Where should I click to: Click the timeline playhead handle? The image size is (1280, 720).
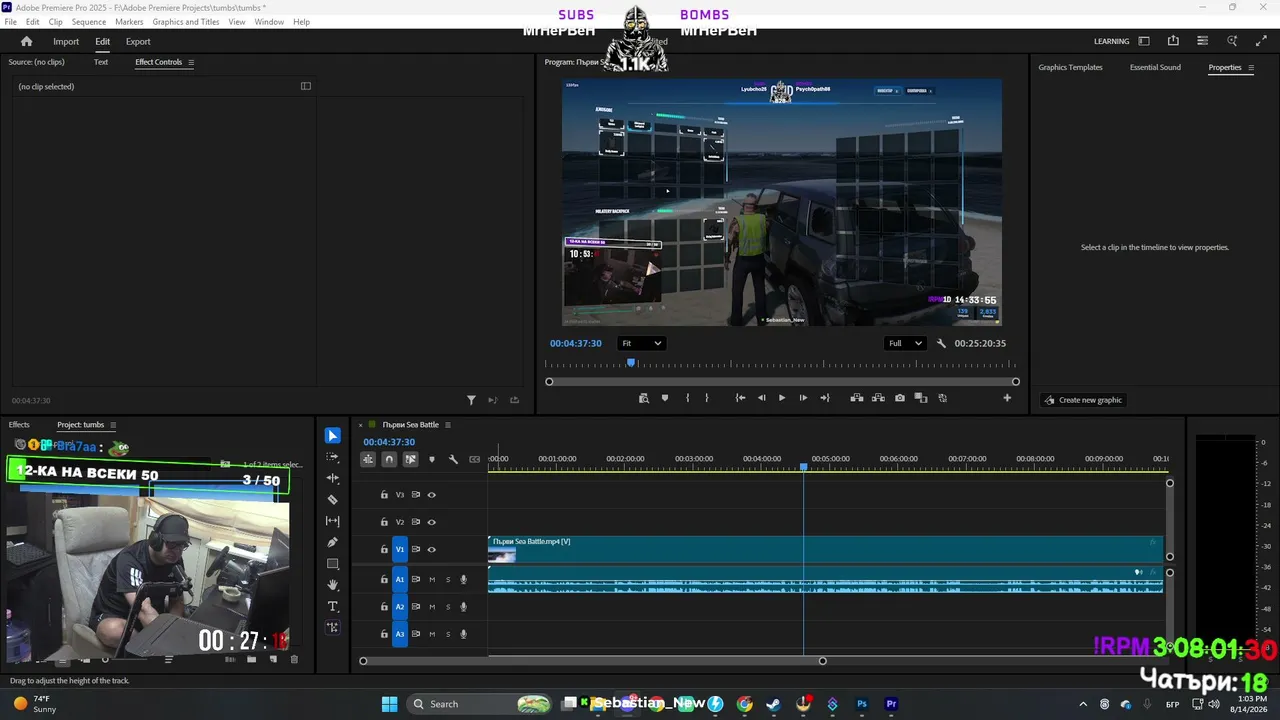[803, 467]
